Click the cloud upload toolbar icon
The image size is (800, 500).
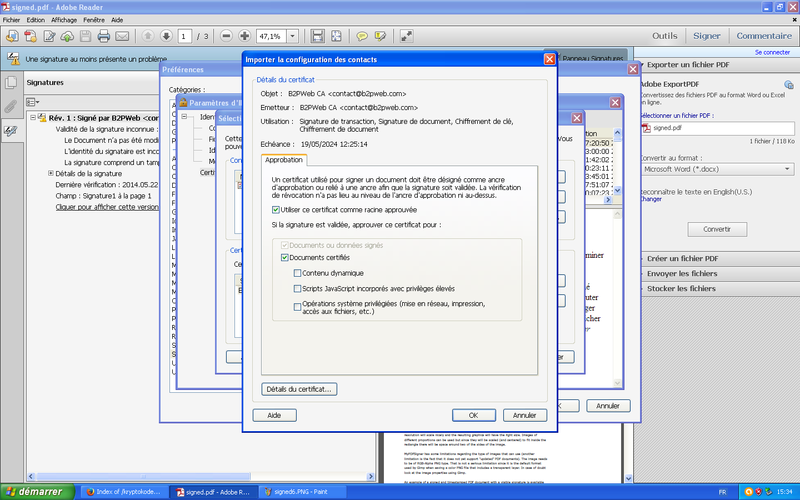click(x=67, y=36)
